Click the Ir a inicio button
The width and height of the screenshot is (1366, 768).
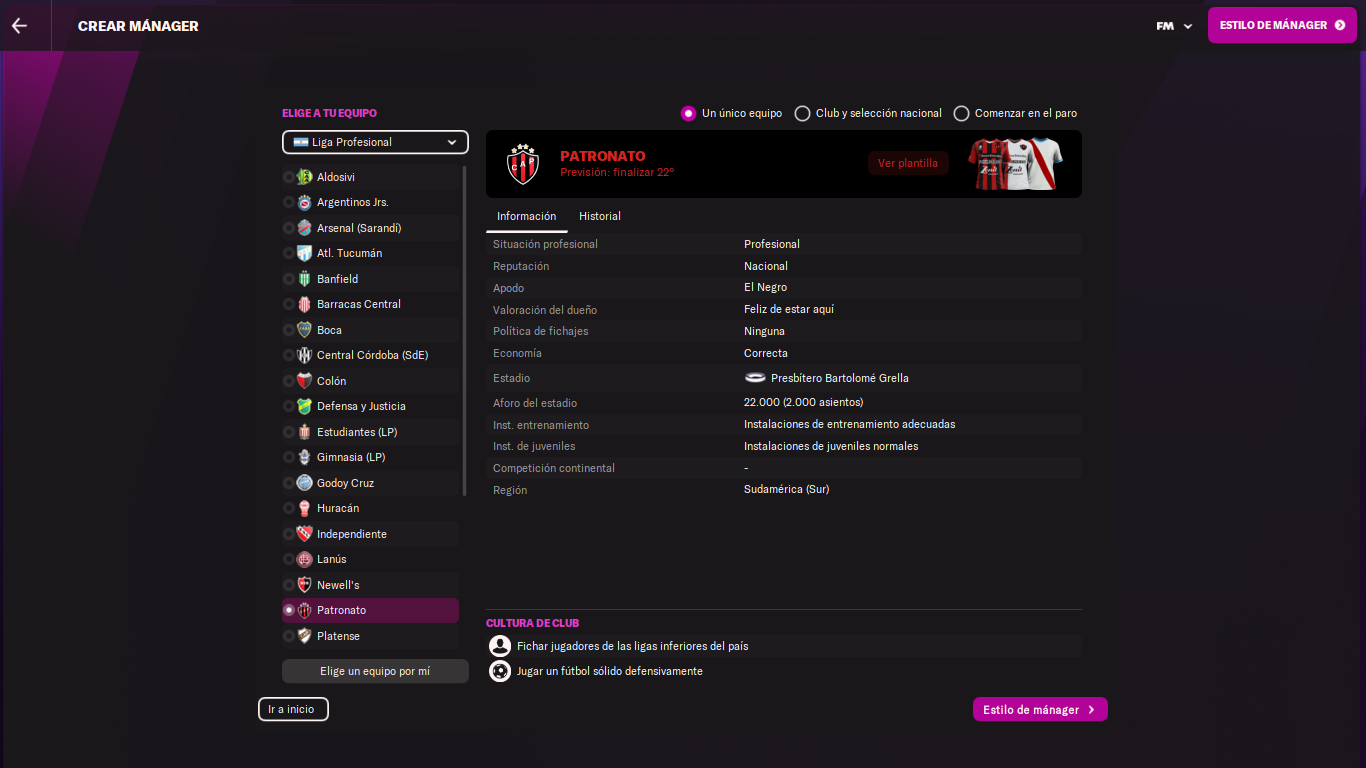[293, 709]
